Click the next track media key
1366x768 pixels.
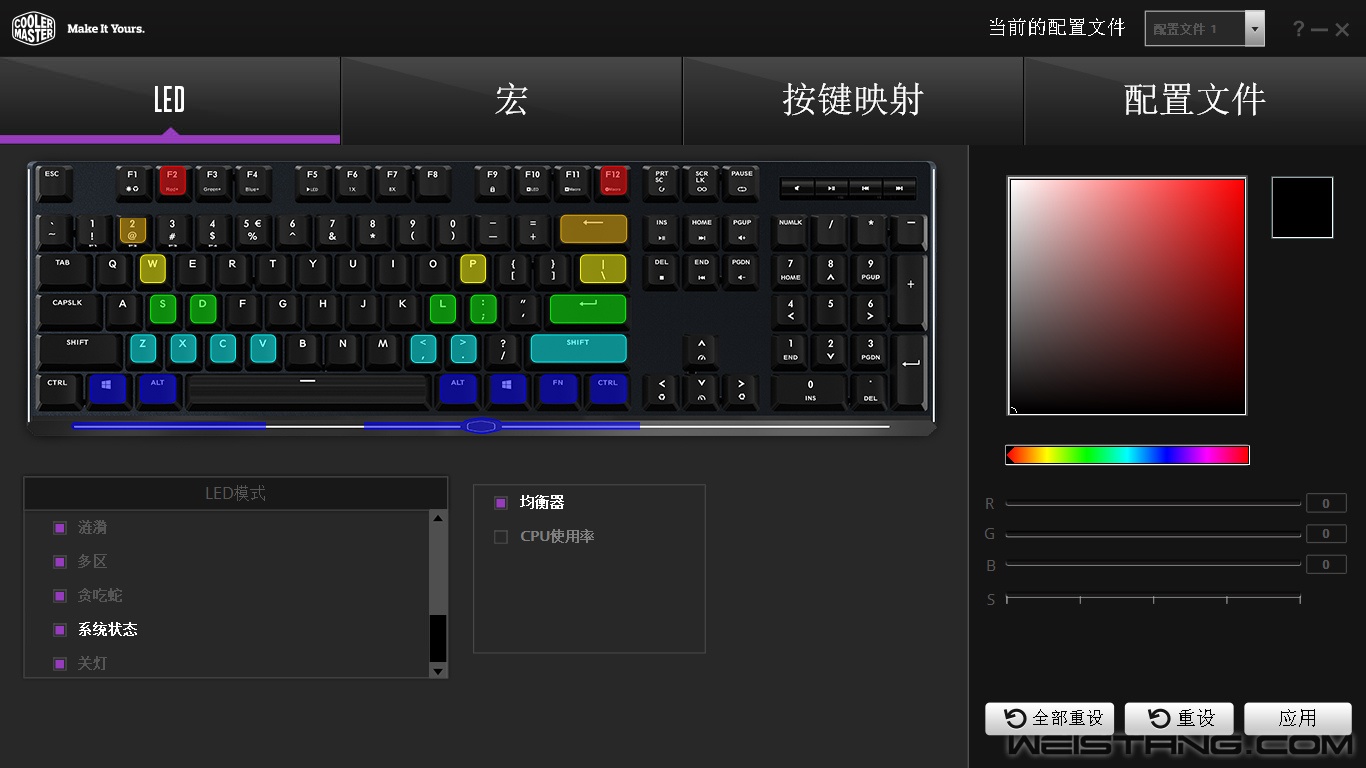(899, 188)
